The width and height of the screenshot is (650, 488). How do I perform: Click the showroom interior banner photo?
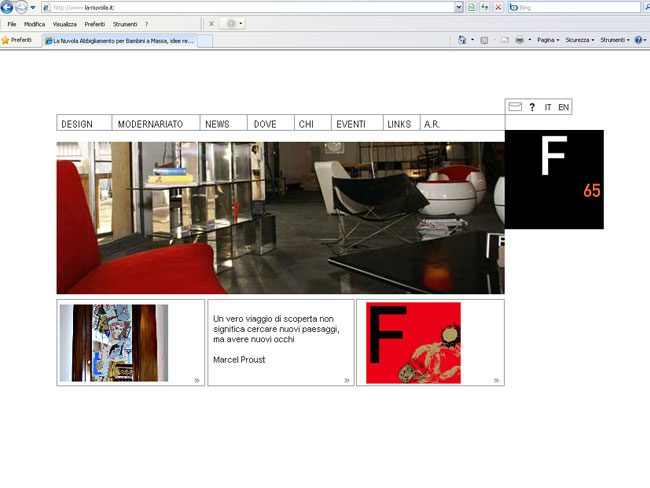[281, 218]
